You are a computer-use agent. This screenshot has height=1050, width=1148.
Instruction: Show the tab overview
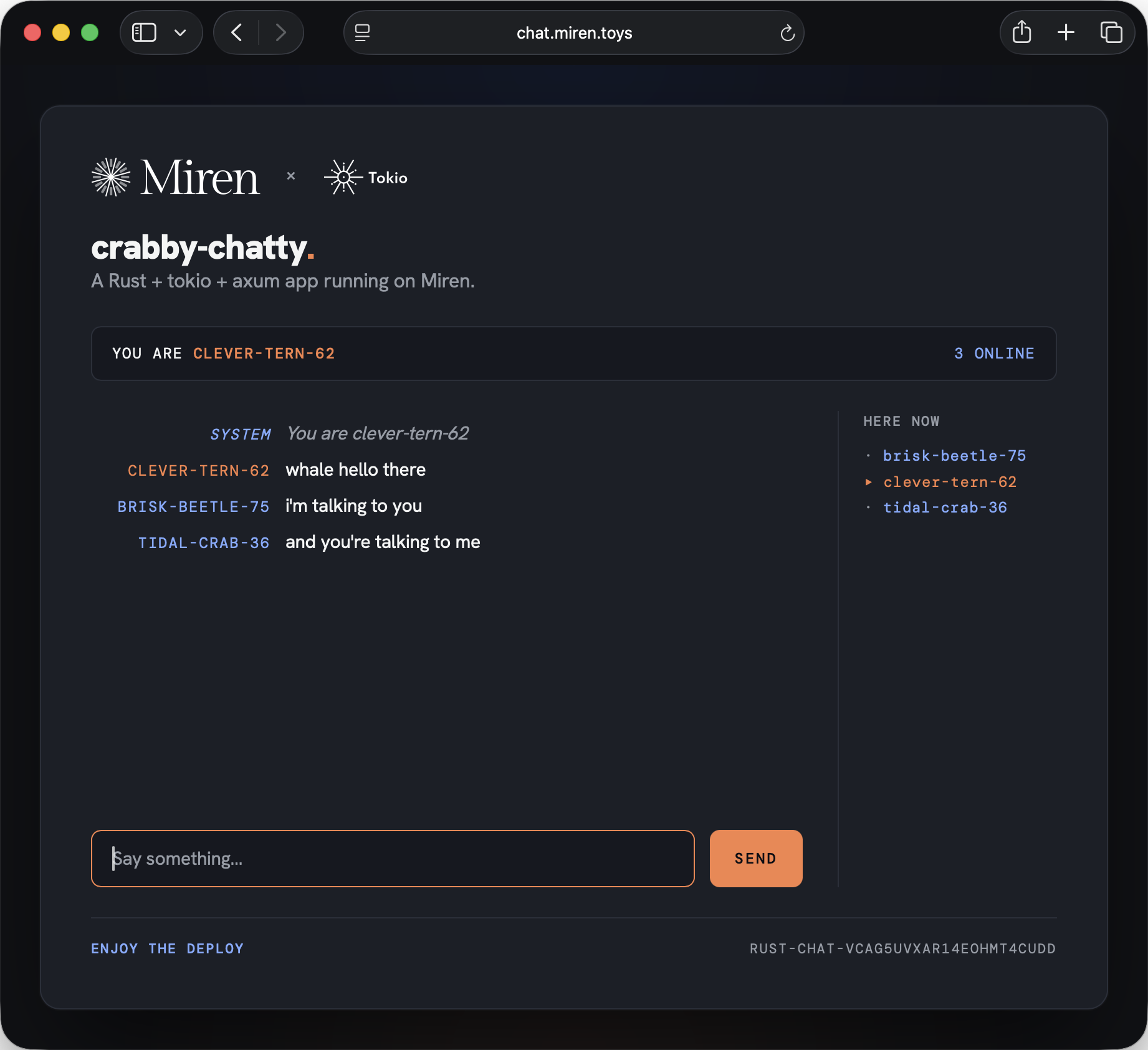tap(1111, 32)
